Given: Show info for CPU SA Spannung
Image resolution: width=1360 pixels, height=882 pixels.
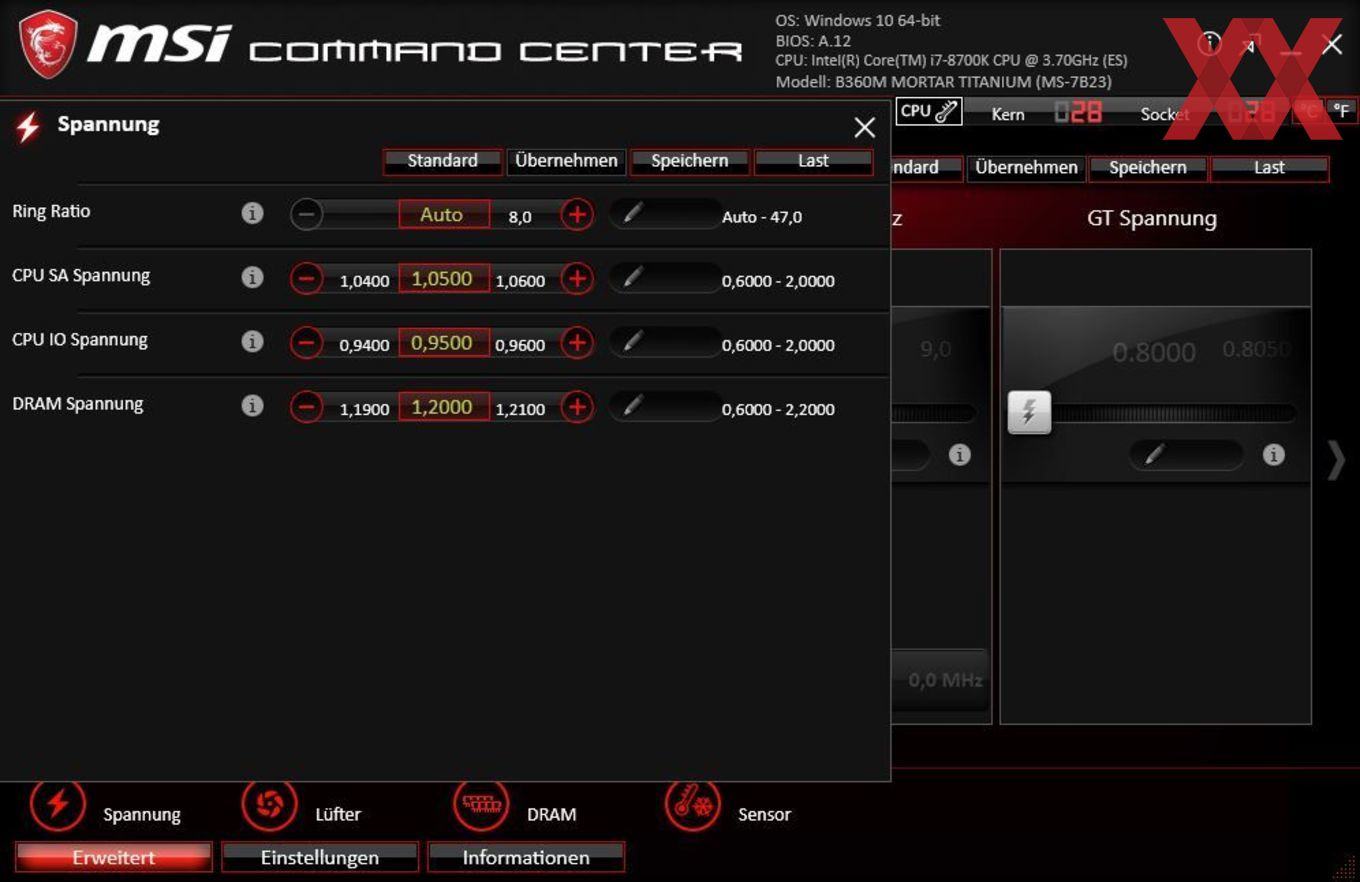Looking at the screenshot, I should point(252,277).
